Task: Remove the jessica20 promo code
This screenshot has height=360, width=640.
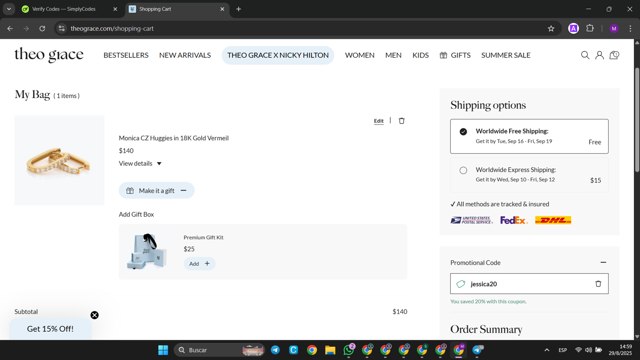Action: tap(598, 284)
